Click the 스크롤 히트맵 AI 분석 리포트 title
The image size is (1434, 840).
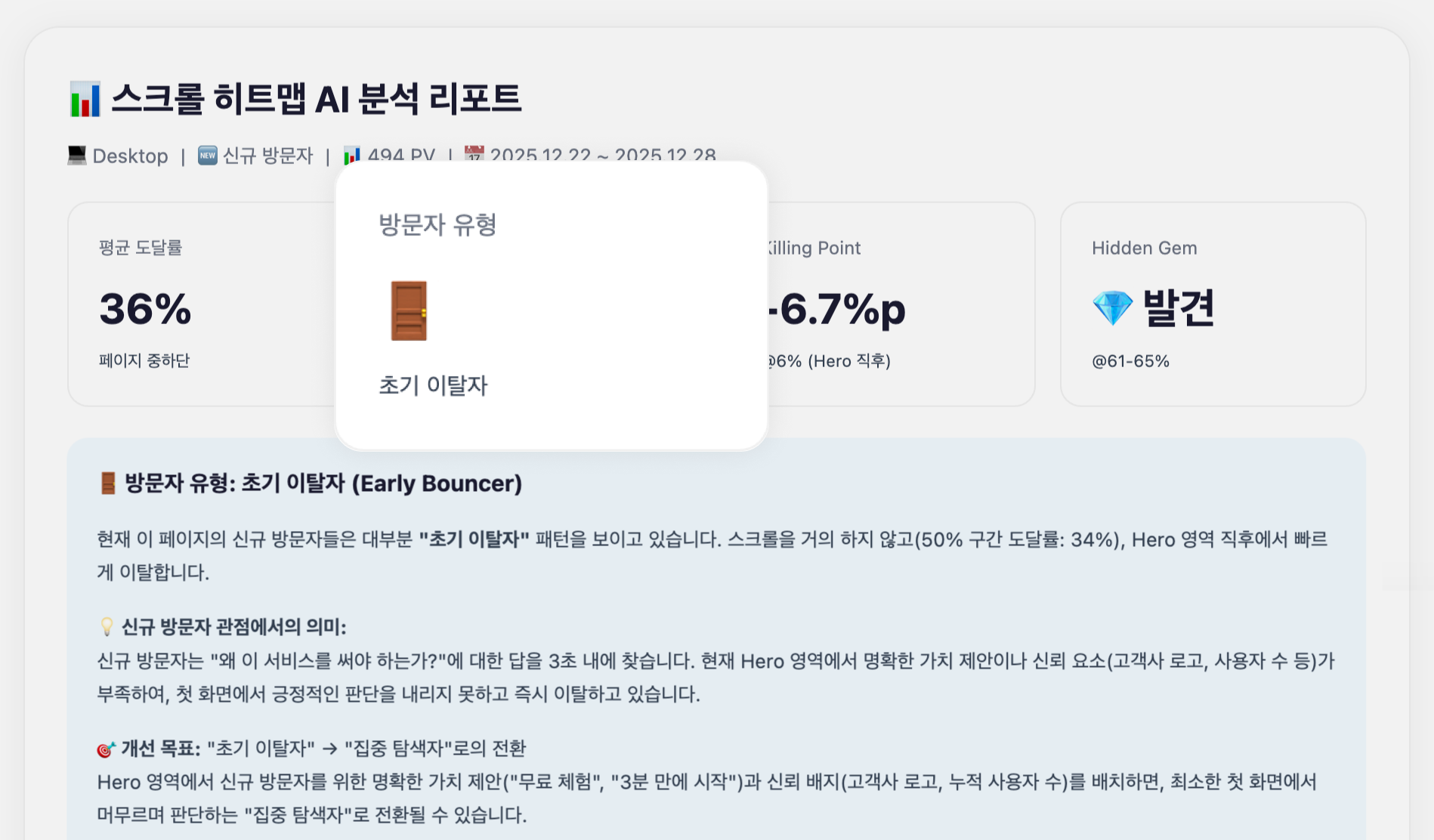(x=316, y=99)
